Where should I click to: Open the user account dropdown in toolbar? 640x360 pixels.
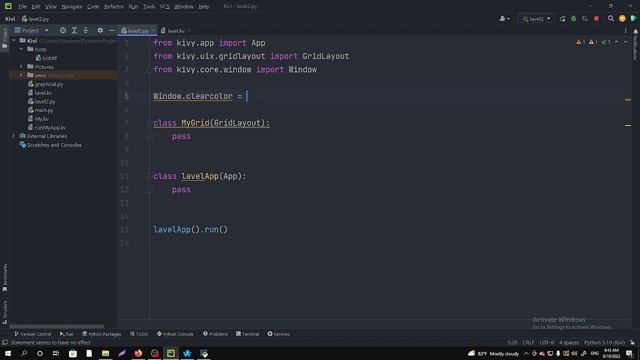coord(504,19)
